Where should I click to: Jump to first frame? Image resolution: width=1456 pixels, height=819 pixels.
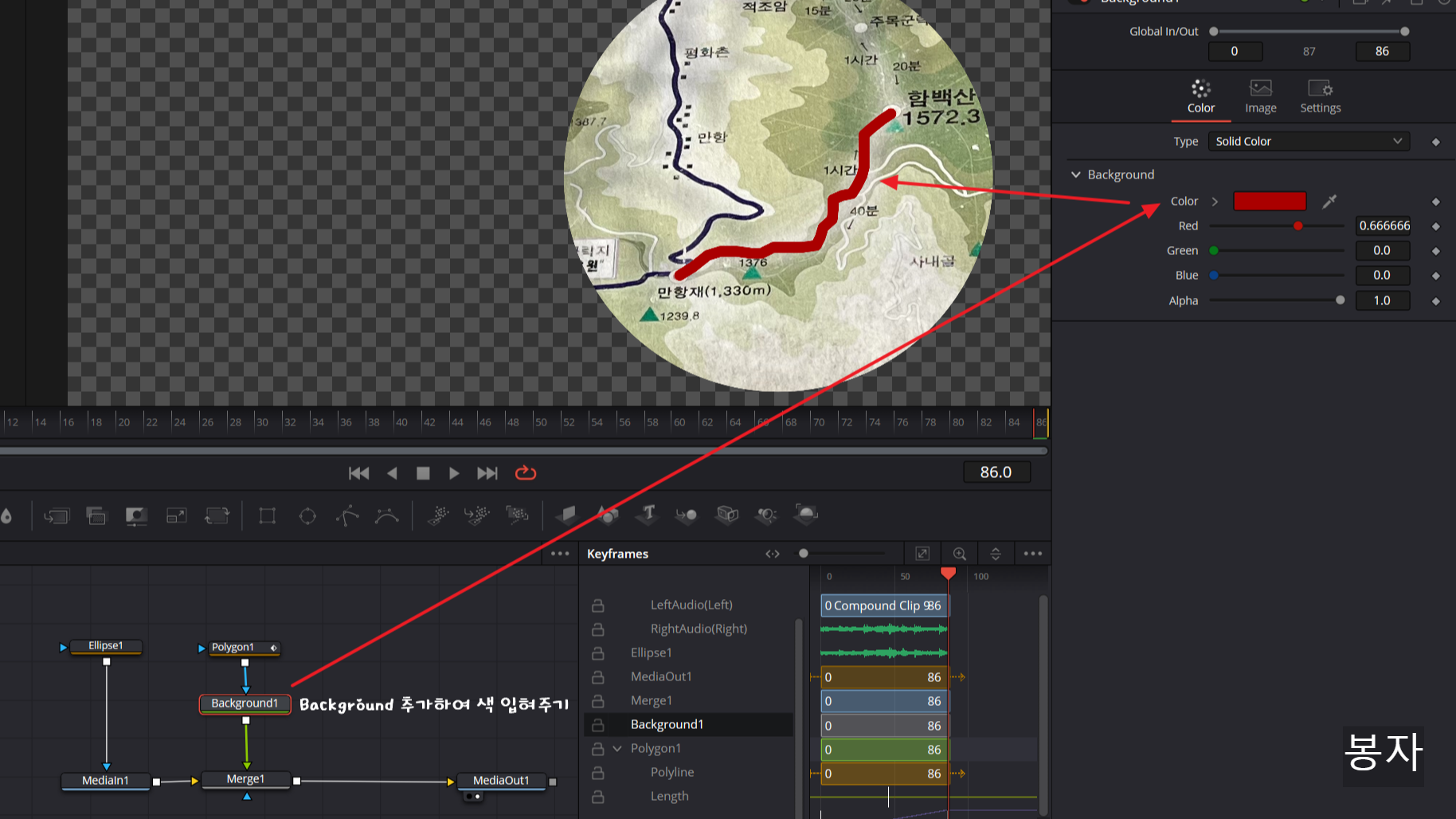pos(358,473)
